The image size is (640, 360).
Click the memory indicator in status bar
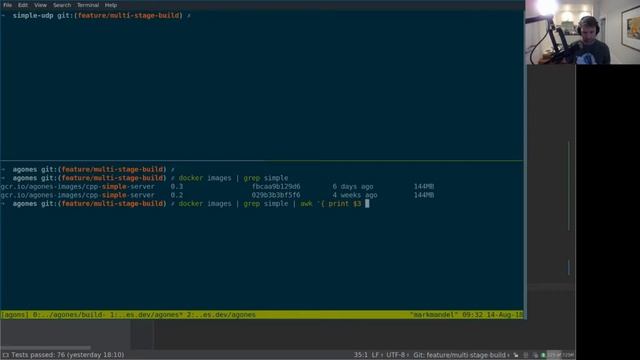tap(560, 355)
